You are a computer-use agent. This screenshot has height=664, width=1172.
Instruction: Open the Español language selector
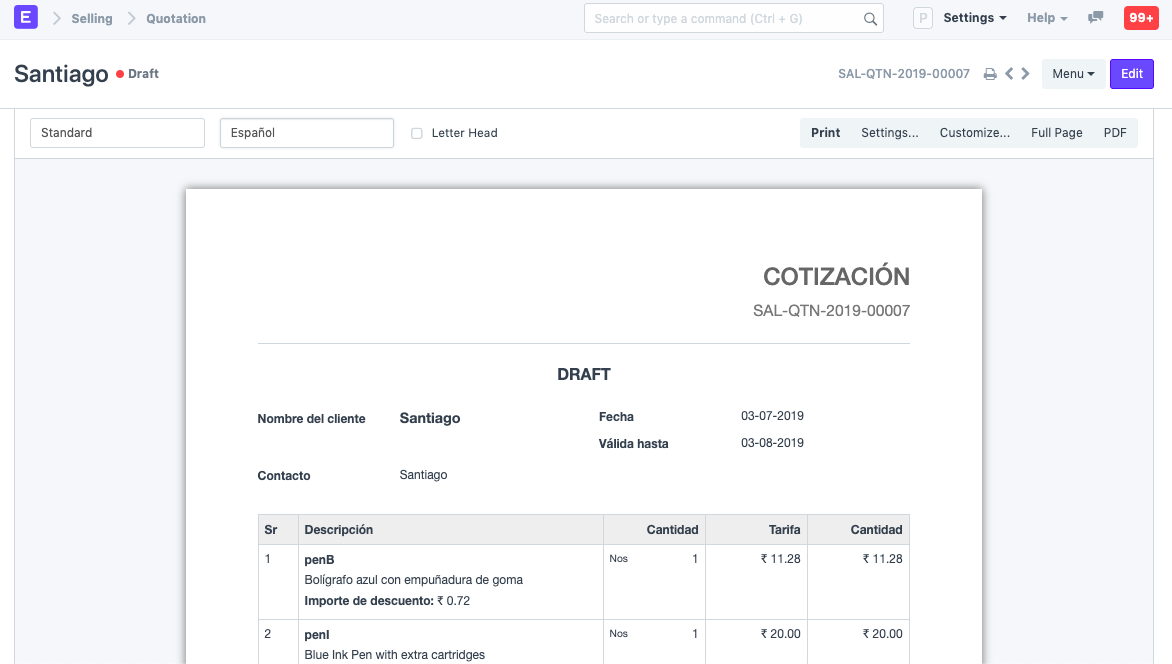click(x=306, y=133)
